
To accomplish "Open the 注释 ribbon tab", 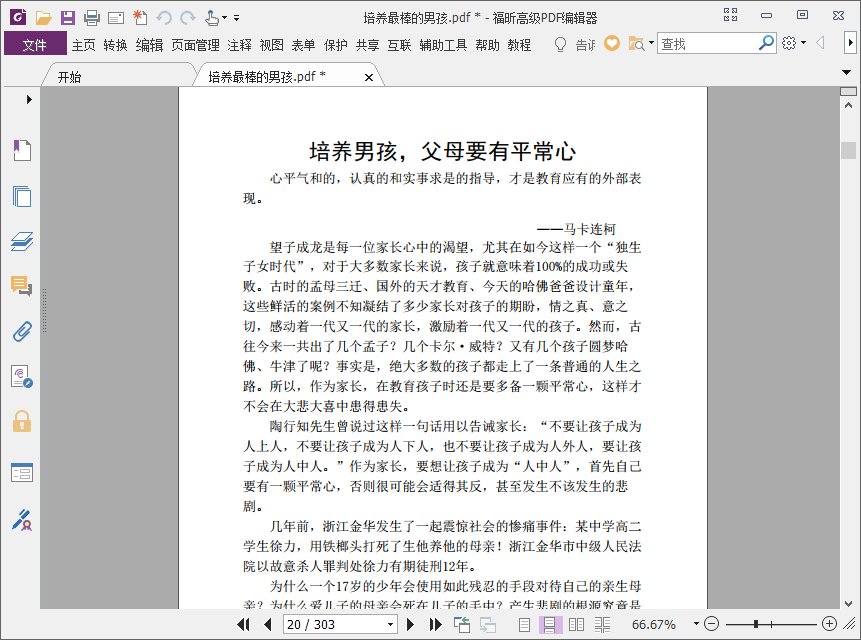I will pyautogui.click(x=239, y=44).
